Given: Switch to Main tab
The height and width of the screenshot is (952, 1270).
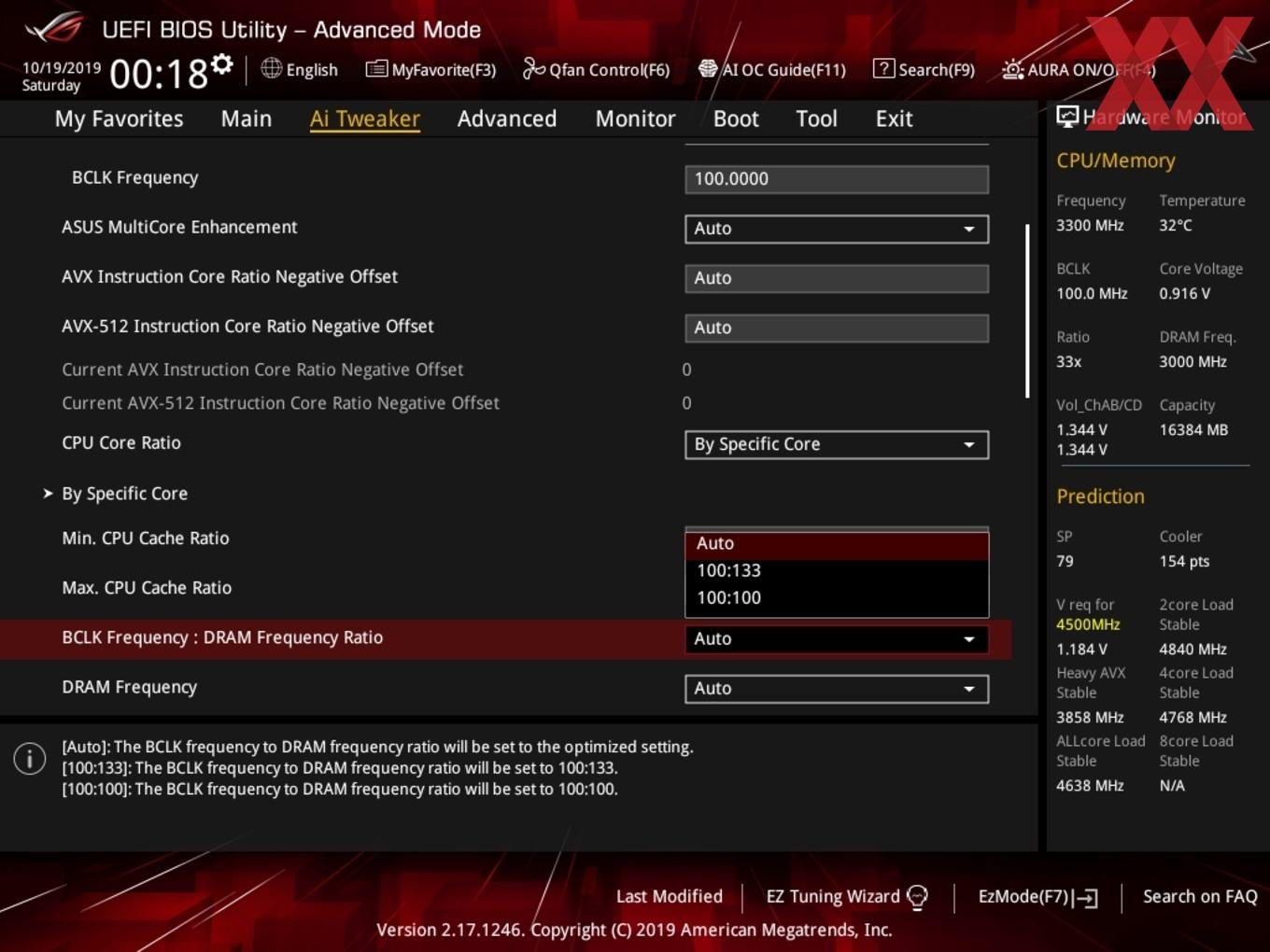Looking at the screenshot, I should pos(247,119).
